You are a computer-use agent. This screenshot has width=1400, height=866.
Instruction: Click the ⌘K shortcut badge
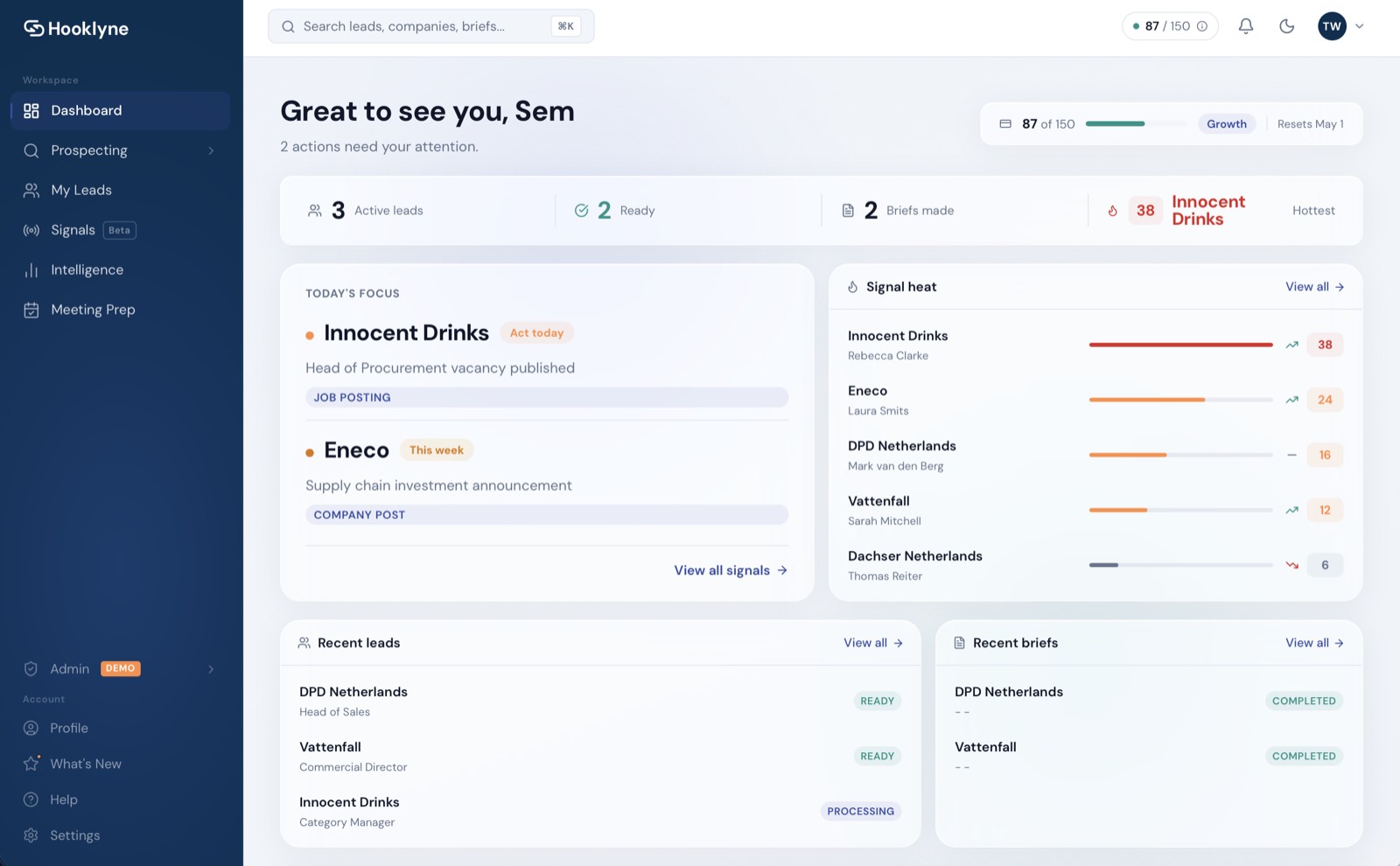click(x=566, y=26)
